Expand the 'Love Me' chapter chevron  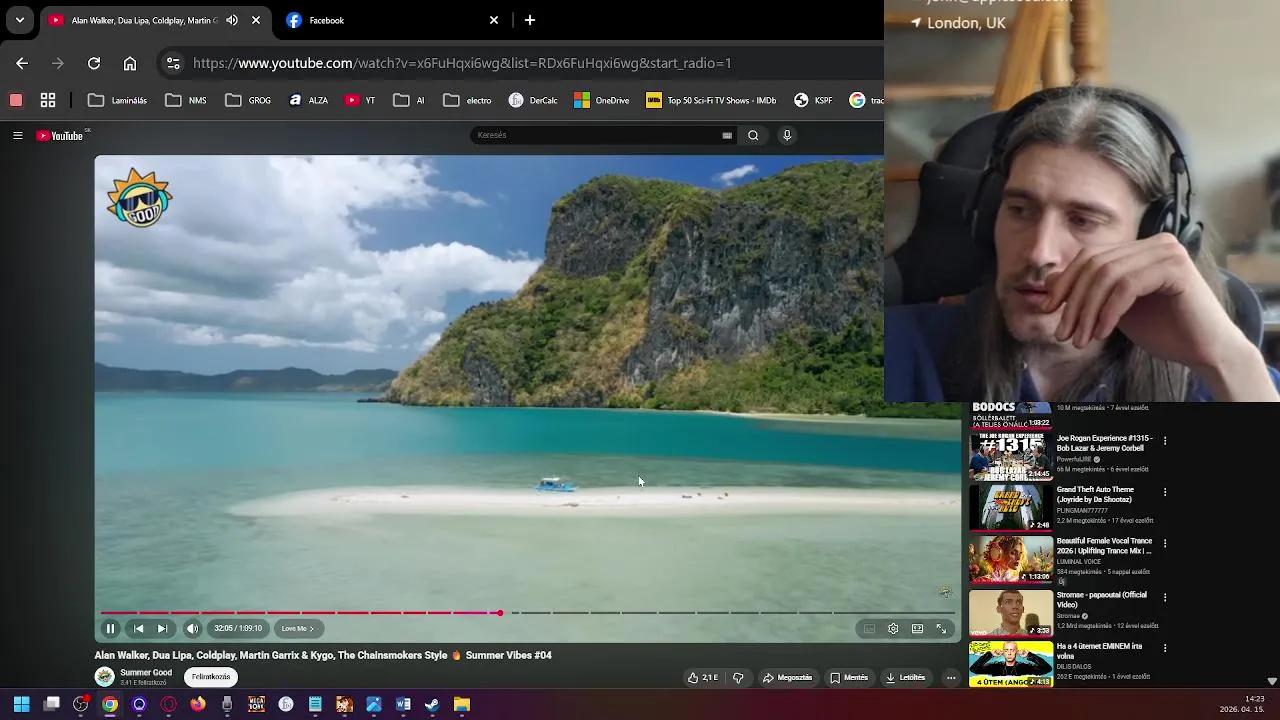pyautogui.click(x=311, y=629)
